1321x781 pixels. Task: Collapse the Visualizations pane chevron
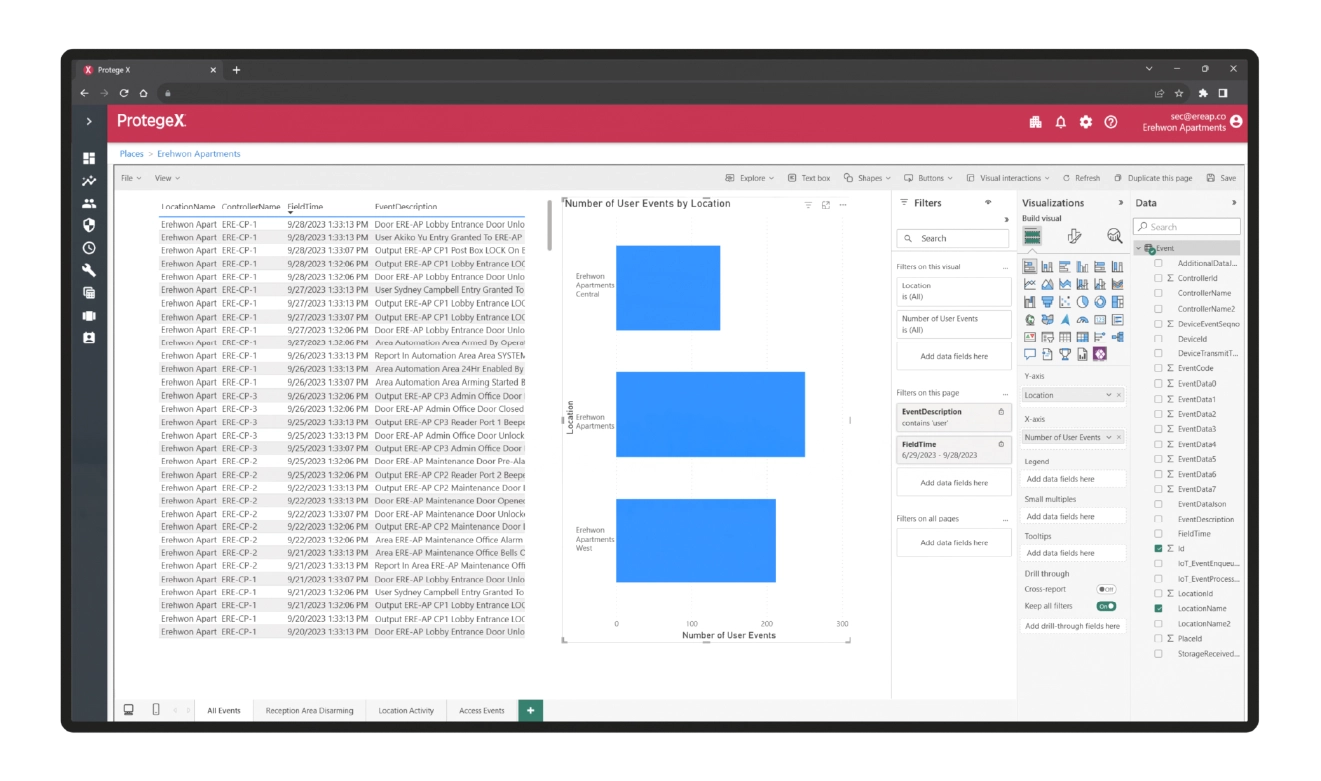click(1120, 203)
